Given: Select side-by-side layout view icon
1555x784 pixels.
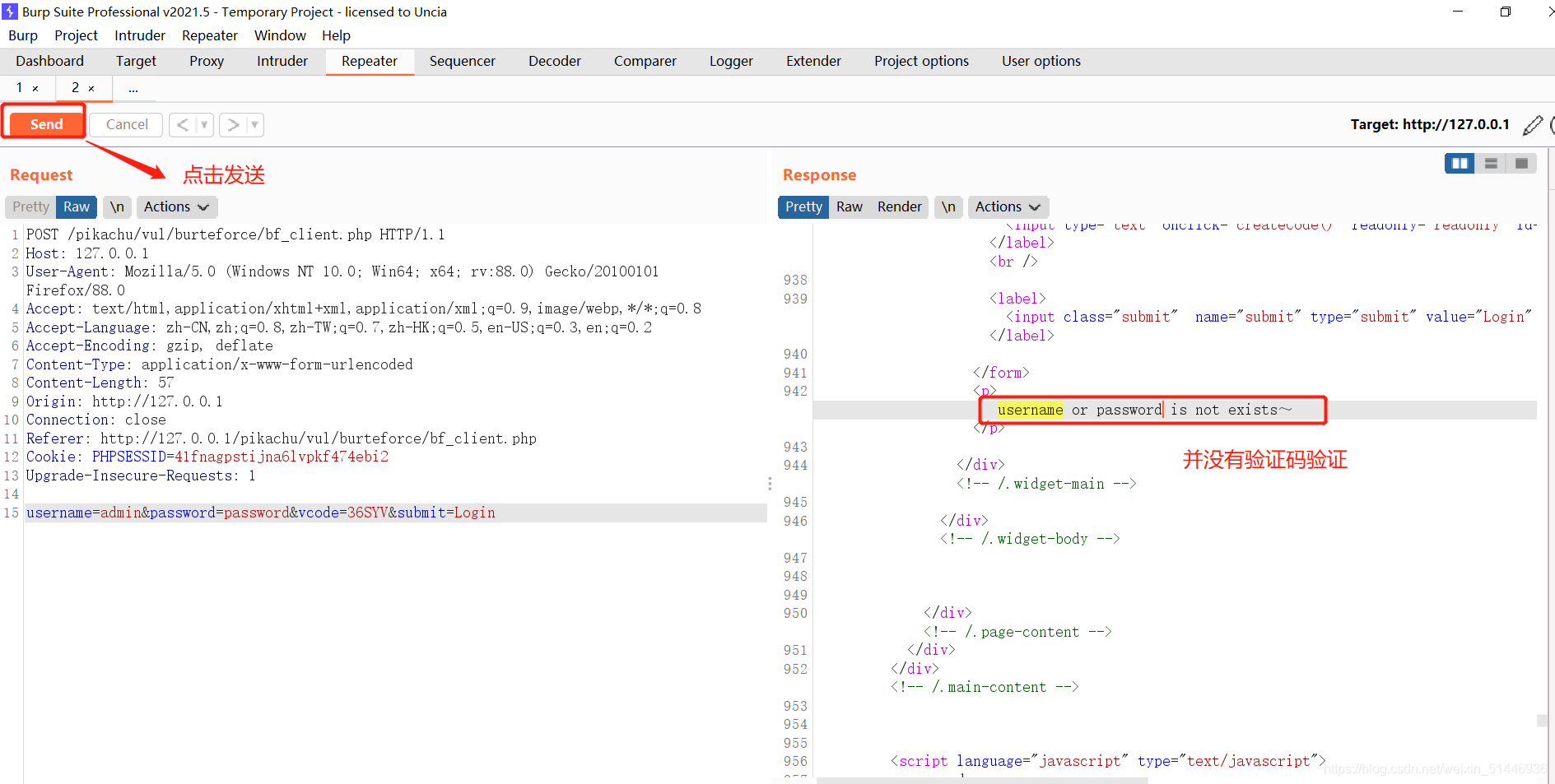Looking at the screenshot, I should click(1460, 163).
